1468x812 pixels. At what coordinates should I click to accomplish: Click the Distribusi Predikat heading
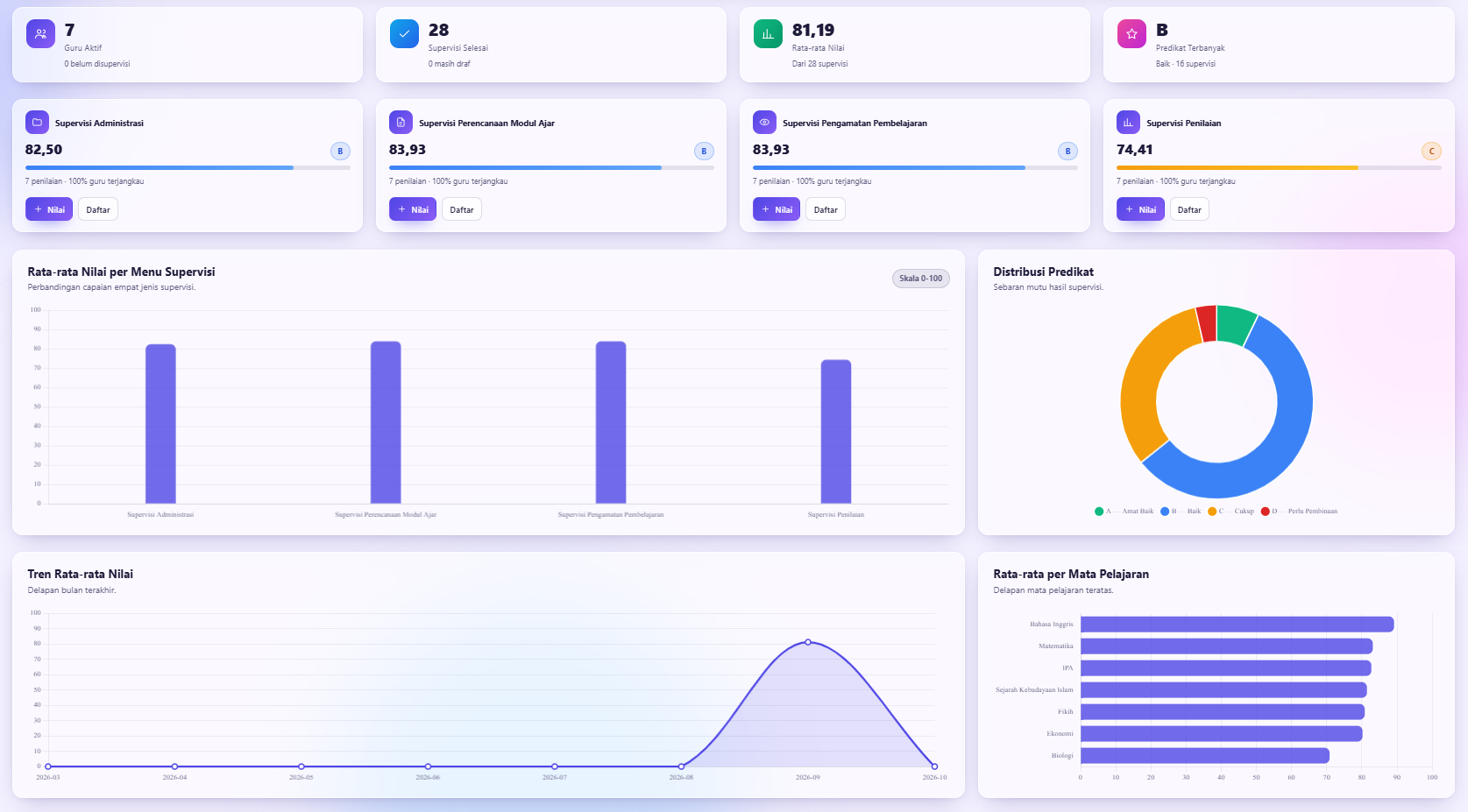[1043, 272]
